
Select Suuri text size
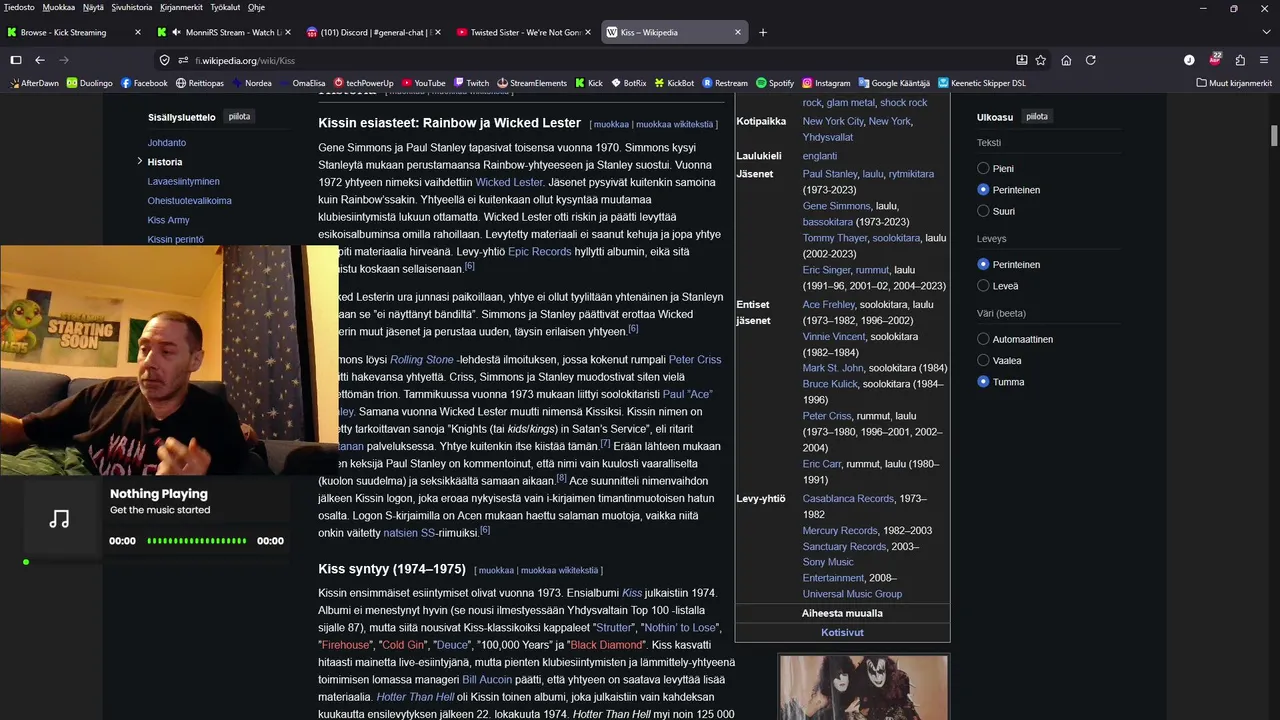tap(983, 211)
